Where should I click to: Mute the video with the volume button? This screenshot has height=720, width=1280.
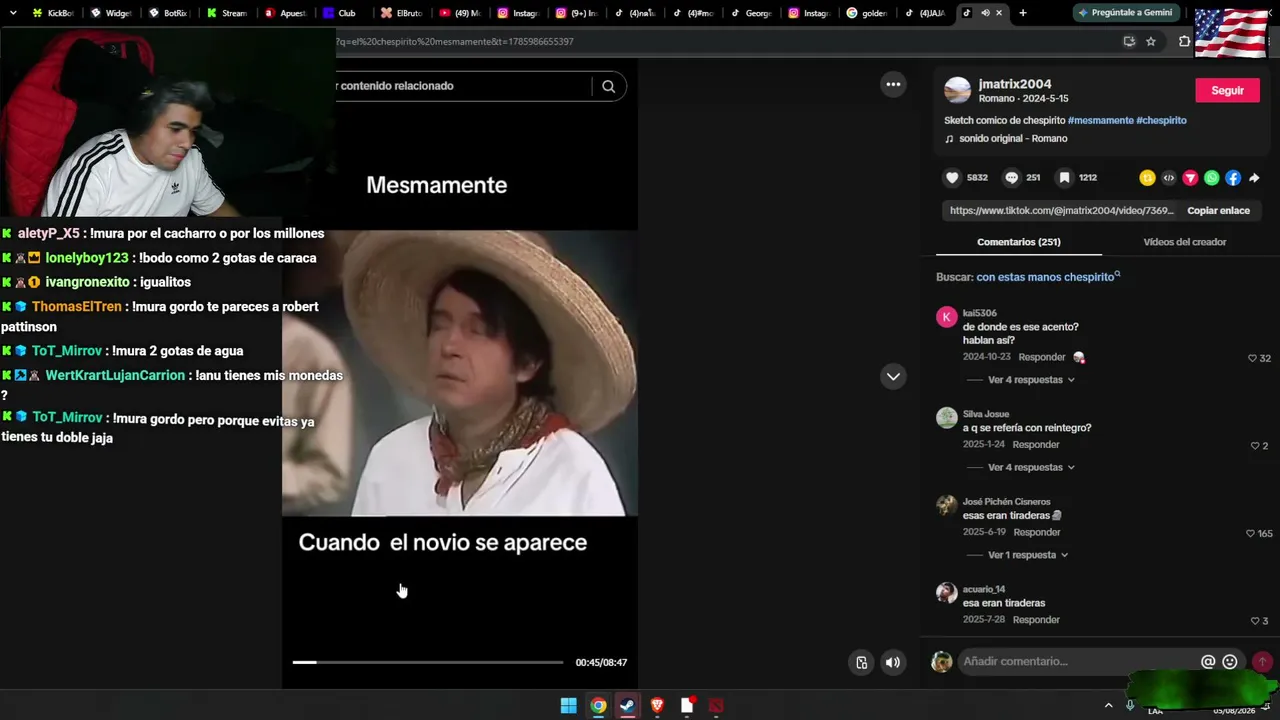tap(893, 662)
